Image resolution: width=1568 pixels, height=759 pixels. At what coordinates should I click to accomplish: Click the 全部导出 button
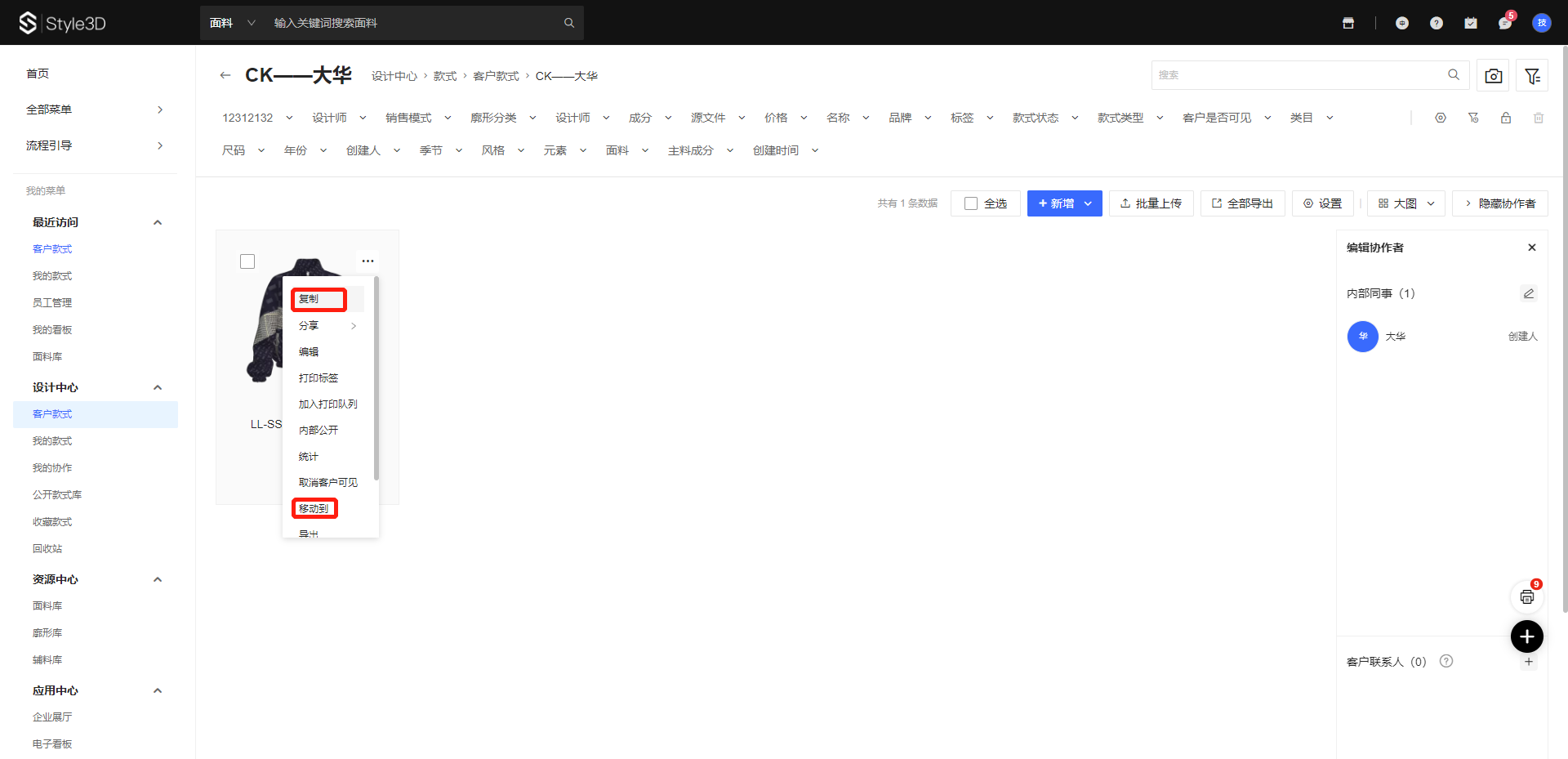[1242, 203]
